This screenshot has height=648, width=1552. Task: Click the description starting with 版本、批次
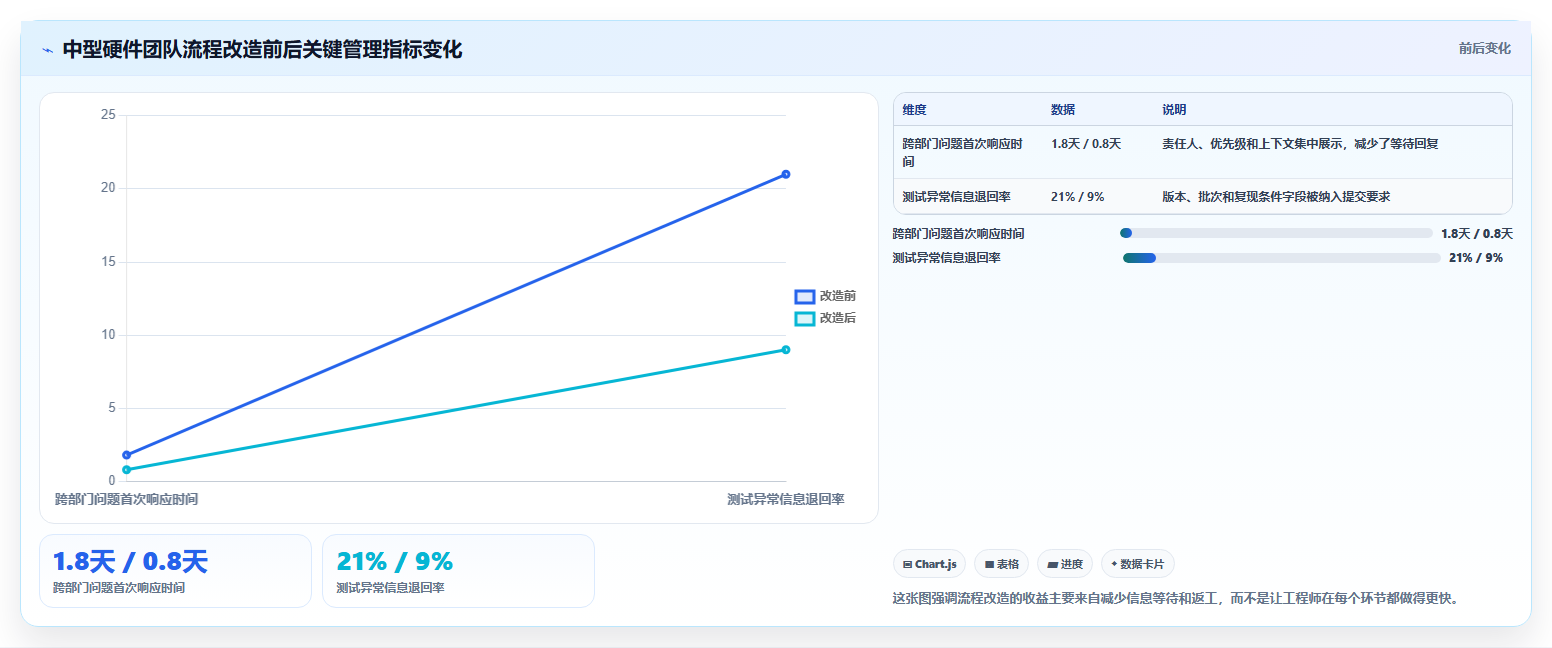[x=1276, y=197]
